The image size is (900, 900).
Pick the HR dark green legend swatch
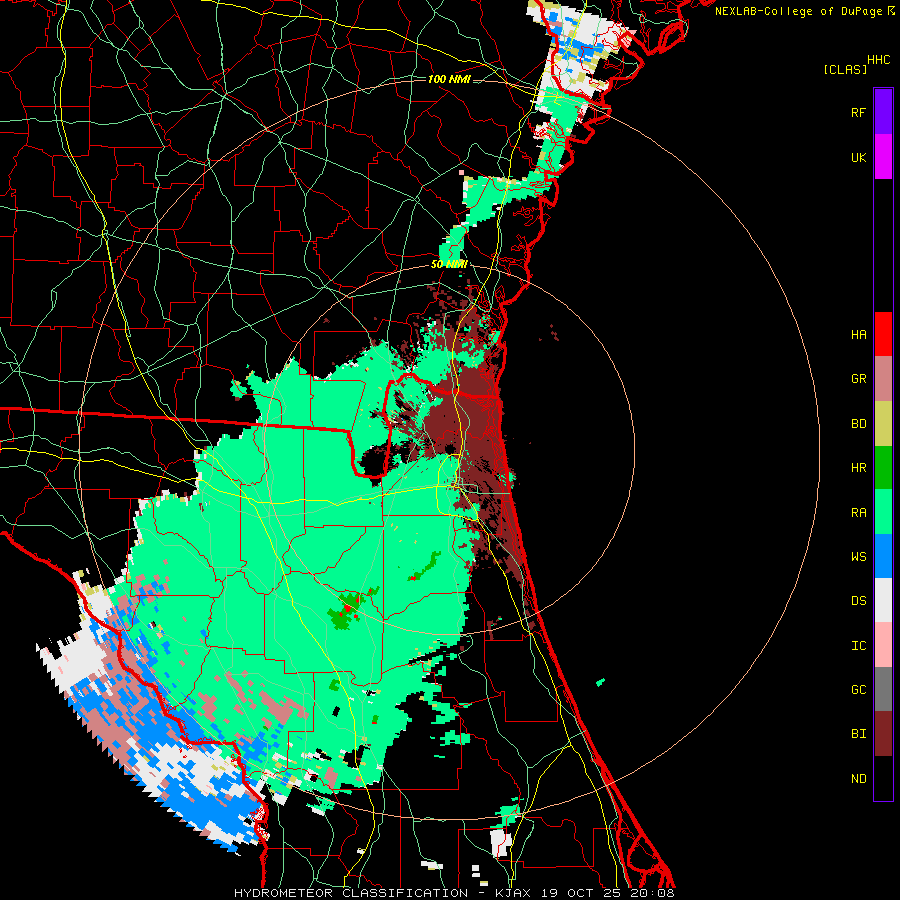[883, 468]
